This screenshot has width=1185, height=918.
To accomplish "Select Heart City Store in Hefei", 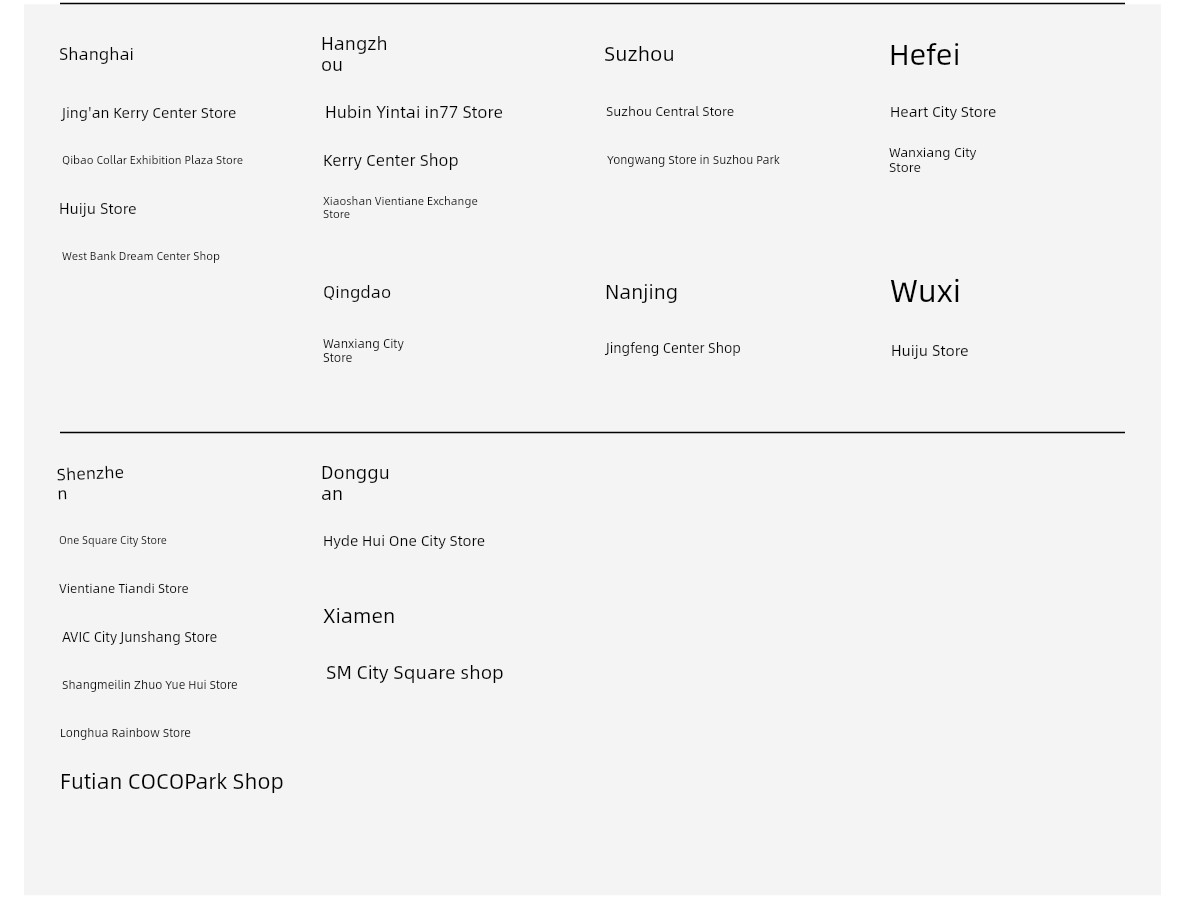I will coord(943,112).
